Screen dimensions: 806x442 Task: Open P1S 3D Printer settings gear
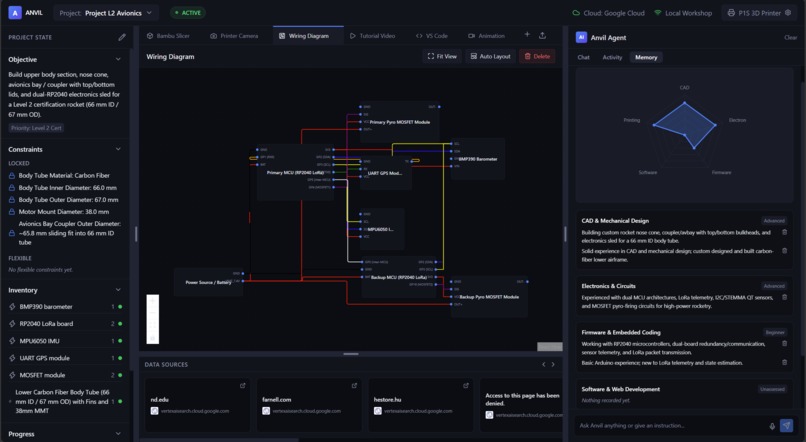point(788,13)
